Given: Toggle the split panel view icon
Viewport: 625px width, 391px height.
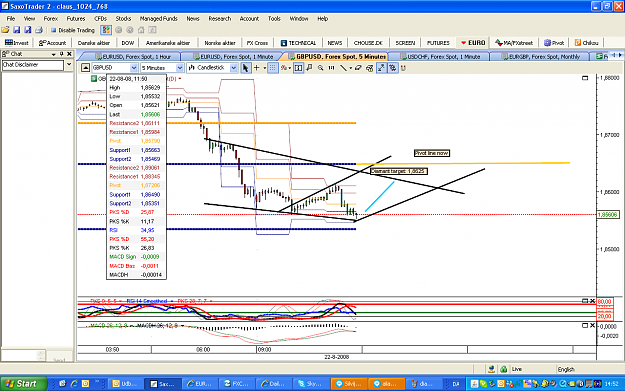Looking at the screenshot, I should (298, 68).
